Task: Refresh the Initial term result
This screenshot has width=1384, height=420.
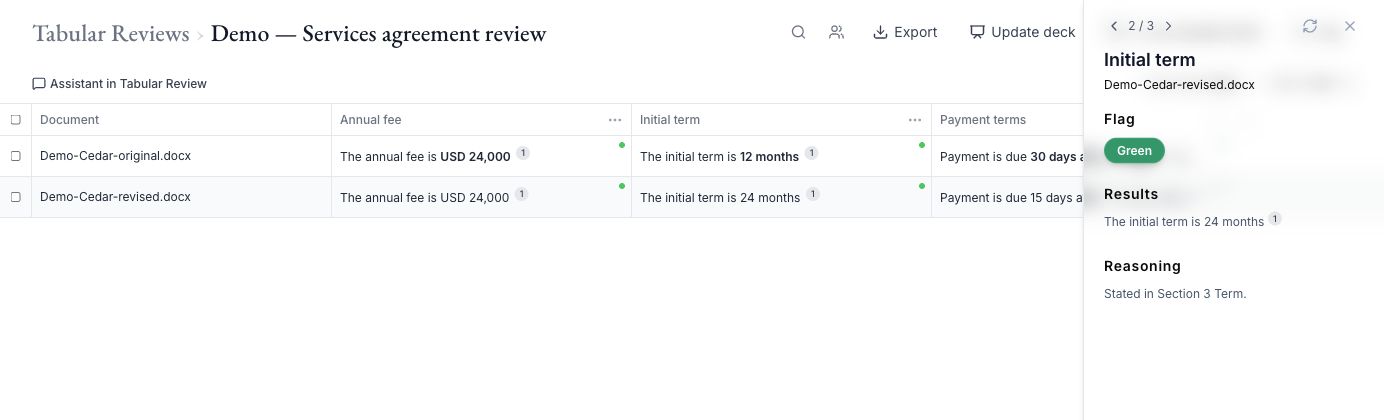Action: coord(1310,26)
